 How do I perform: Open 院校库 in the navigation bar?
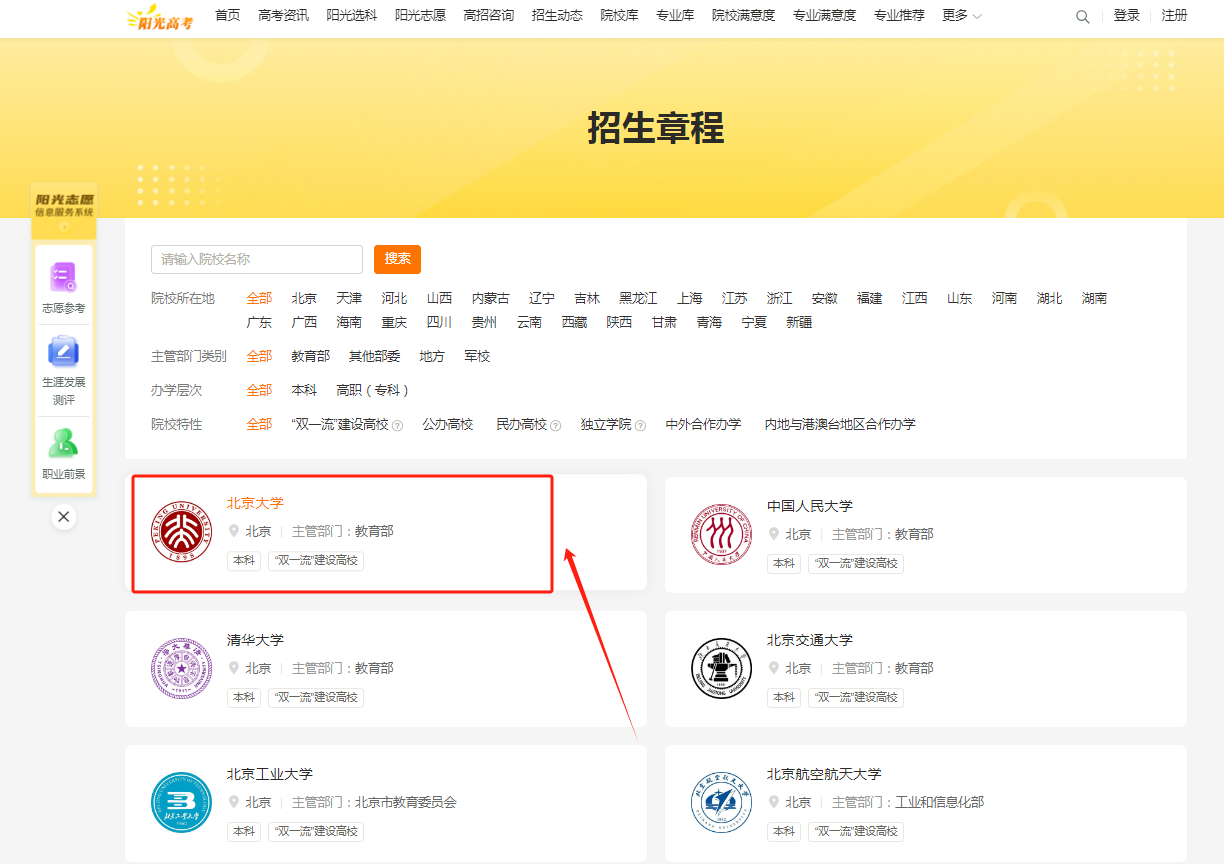(619, 15)
